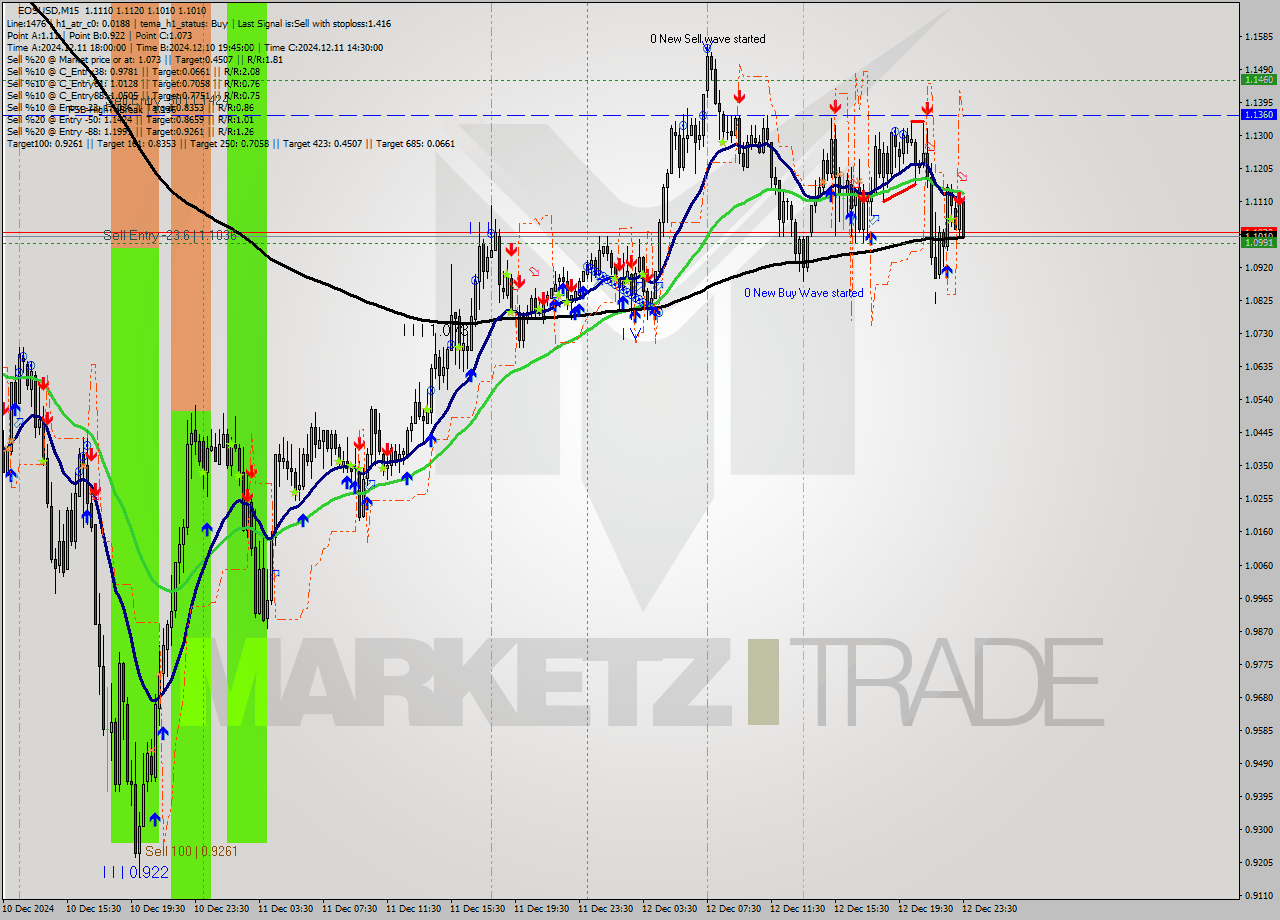Click the 0.9585 price axis label
Image resolution: width=1280 pixels, height=920 pixels.
tap(1258, 730)
